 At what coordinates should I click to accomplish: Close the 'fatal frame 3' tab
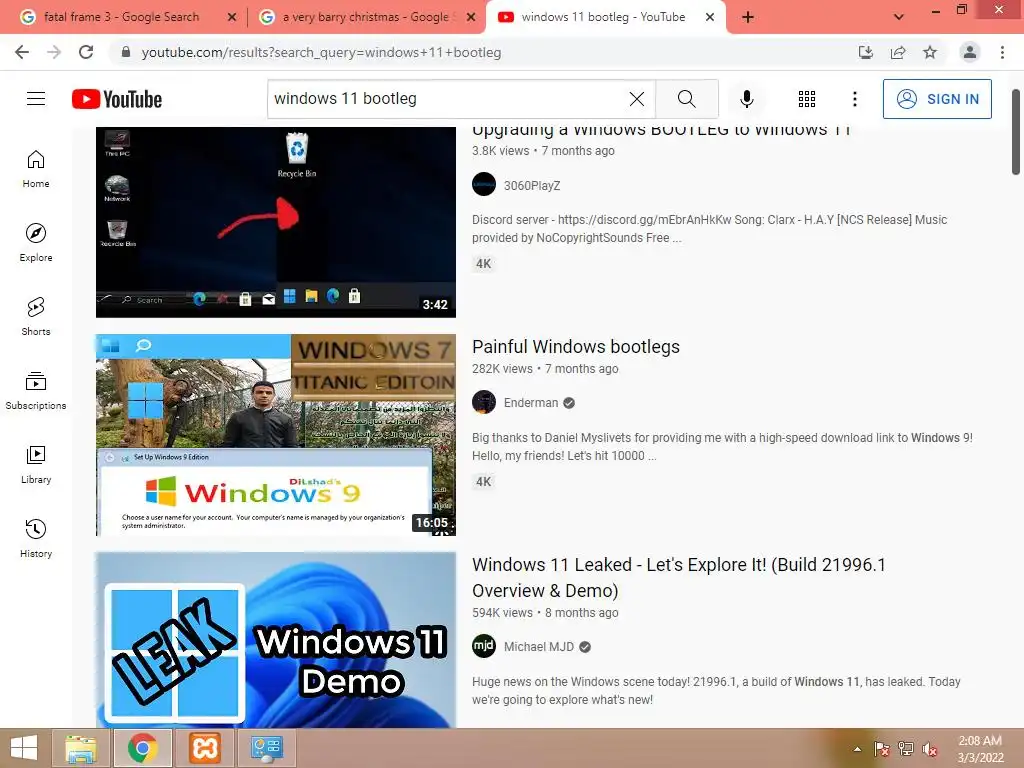pyautogui.click(x=231, y=18)
